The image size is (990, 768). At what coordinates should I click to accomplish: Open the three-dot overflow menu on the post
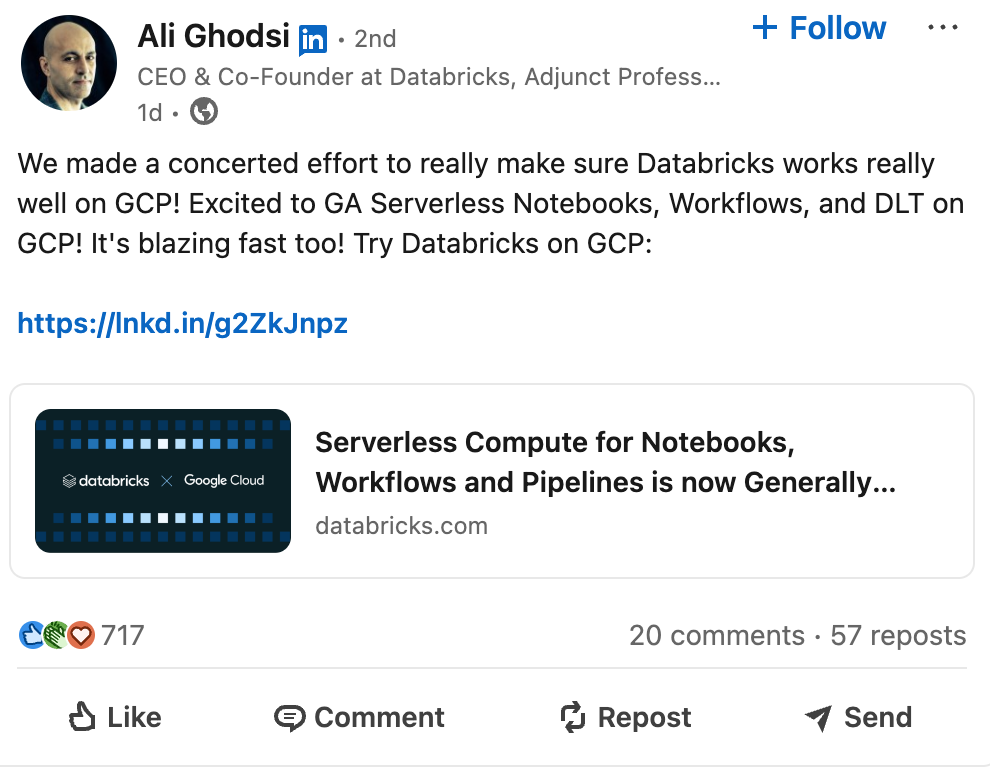click(x=943, y=27)
